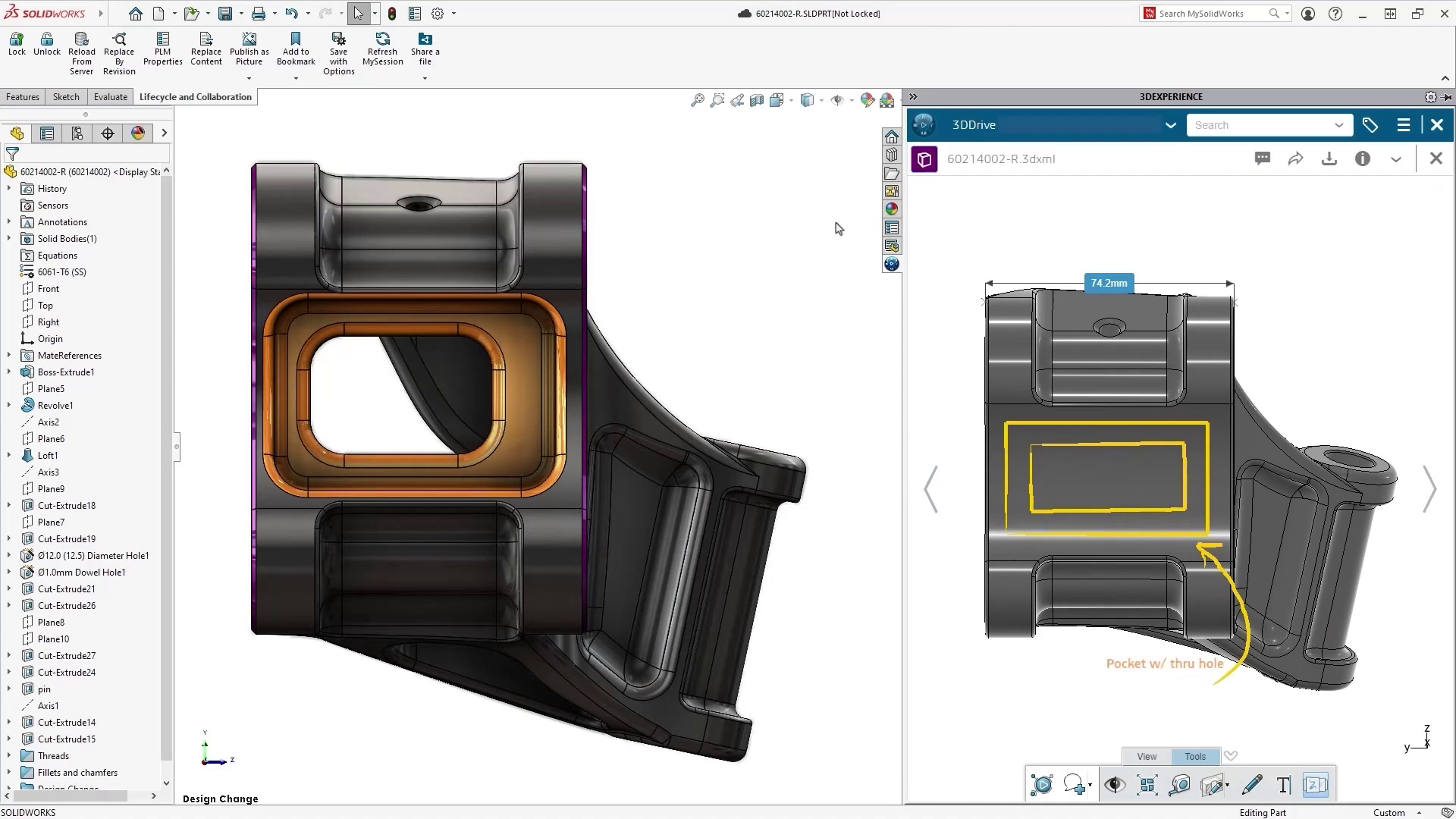Click the Refresh MySession toolbar button
This screenshot has height=819, width=1456.
coord(382,49)
